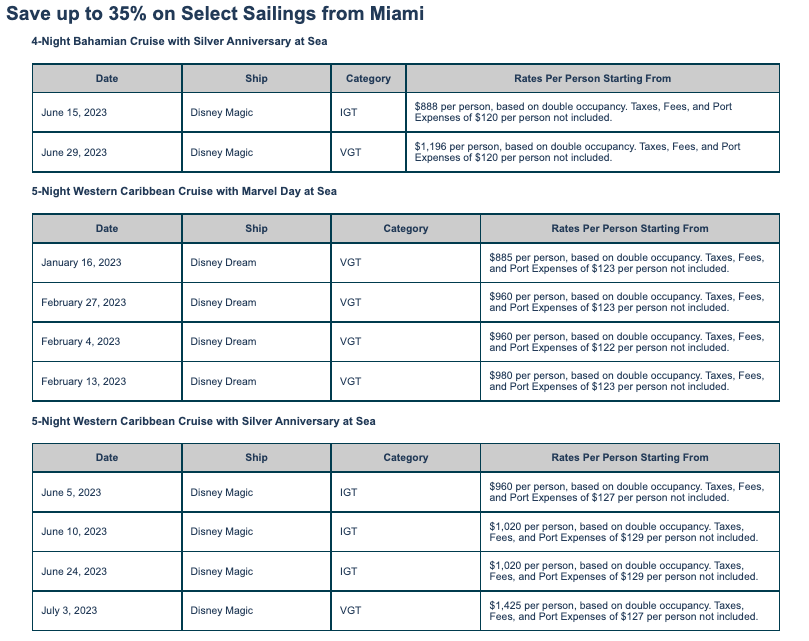The image size is (809, 641).
Task: Select the July 3, 2023 date cell
Action: coord(69,611)
